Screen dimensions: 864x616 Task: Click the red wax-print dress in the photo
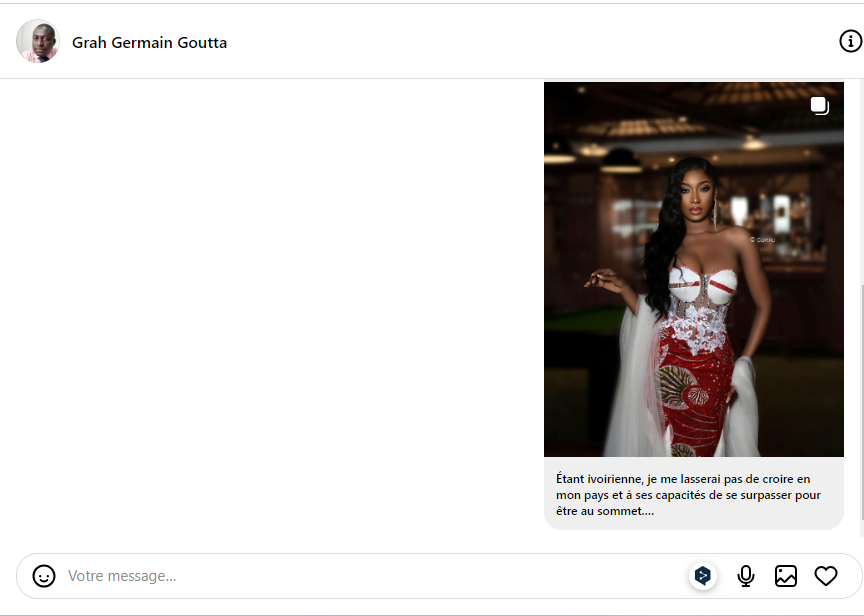click(695, 397)
